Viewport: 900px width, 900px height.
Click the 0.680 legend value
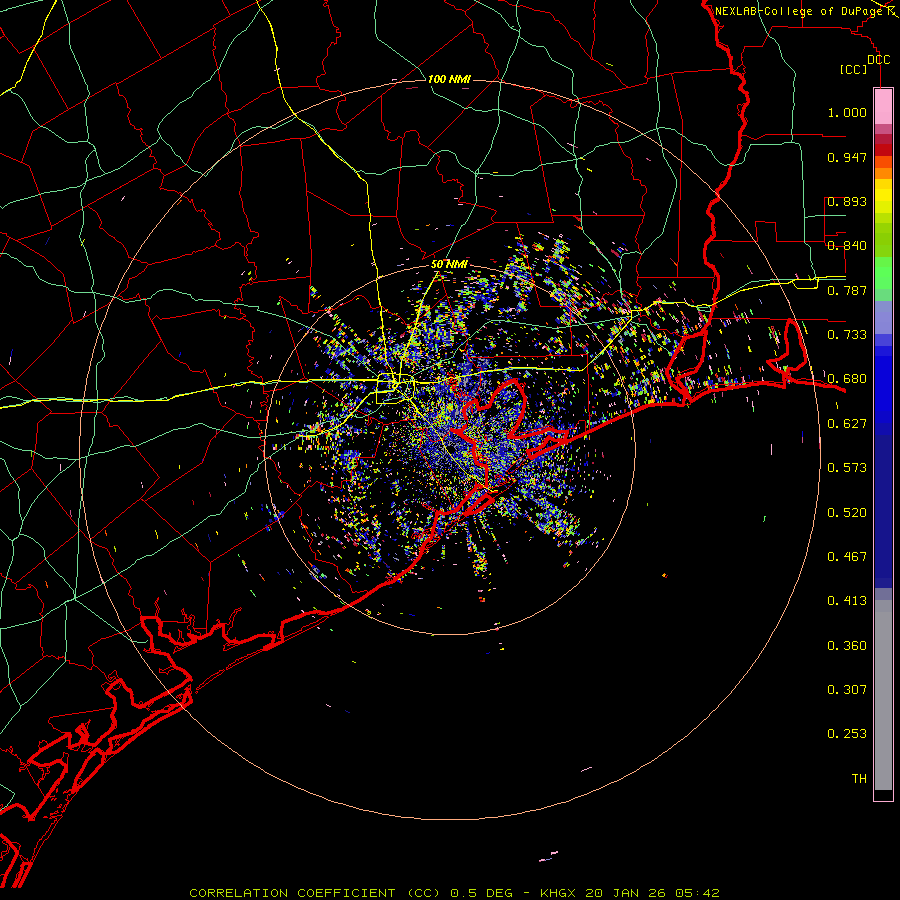click(x=847, y=379)
